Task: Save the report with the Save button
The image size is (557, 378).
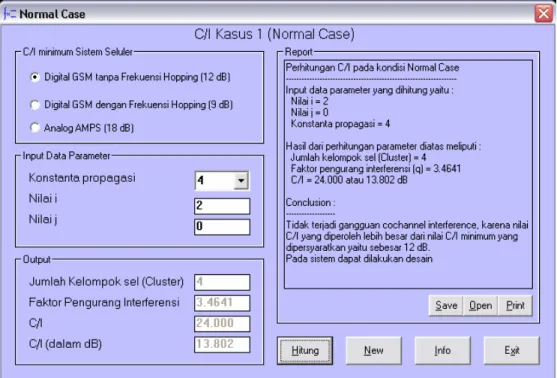Action: tap(446, 306)
